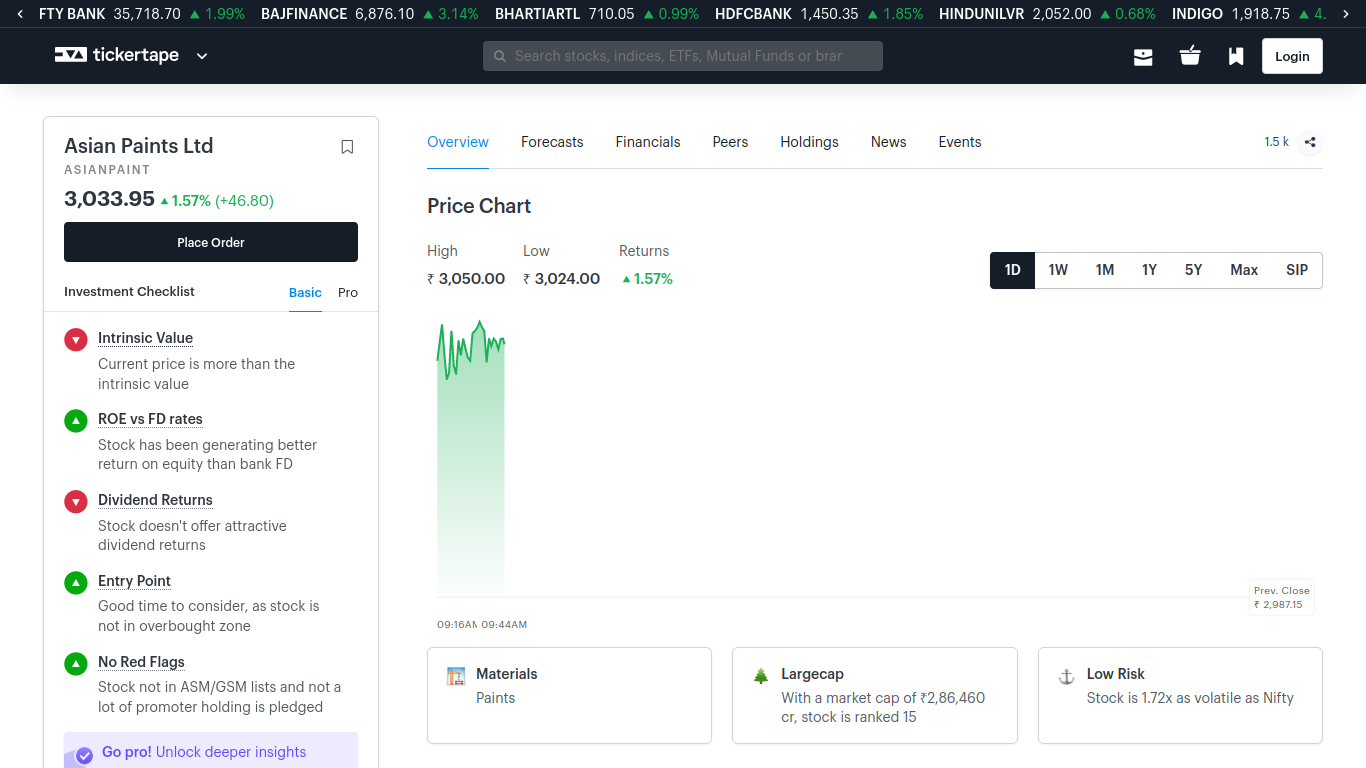Viewport: 1366px width, 768px height.
Task: Click the share count 1.5 k text
Action: [1276, 142]
